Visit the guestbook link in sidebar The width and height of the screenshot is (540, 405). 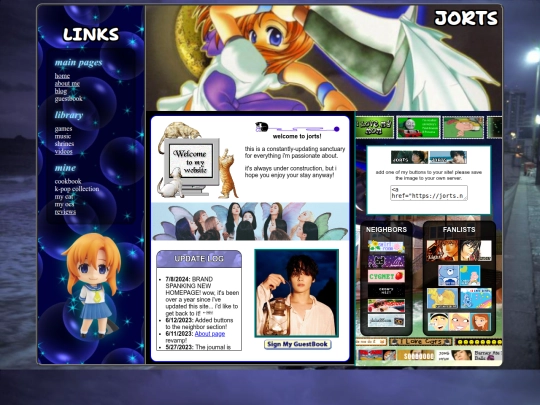pos(69,98)
